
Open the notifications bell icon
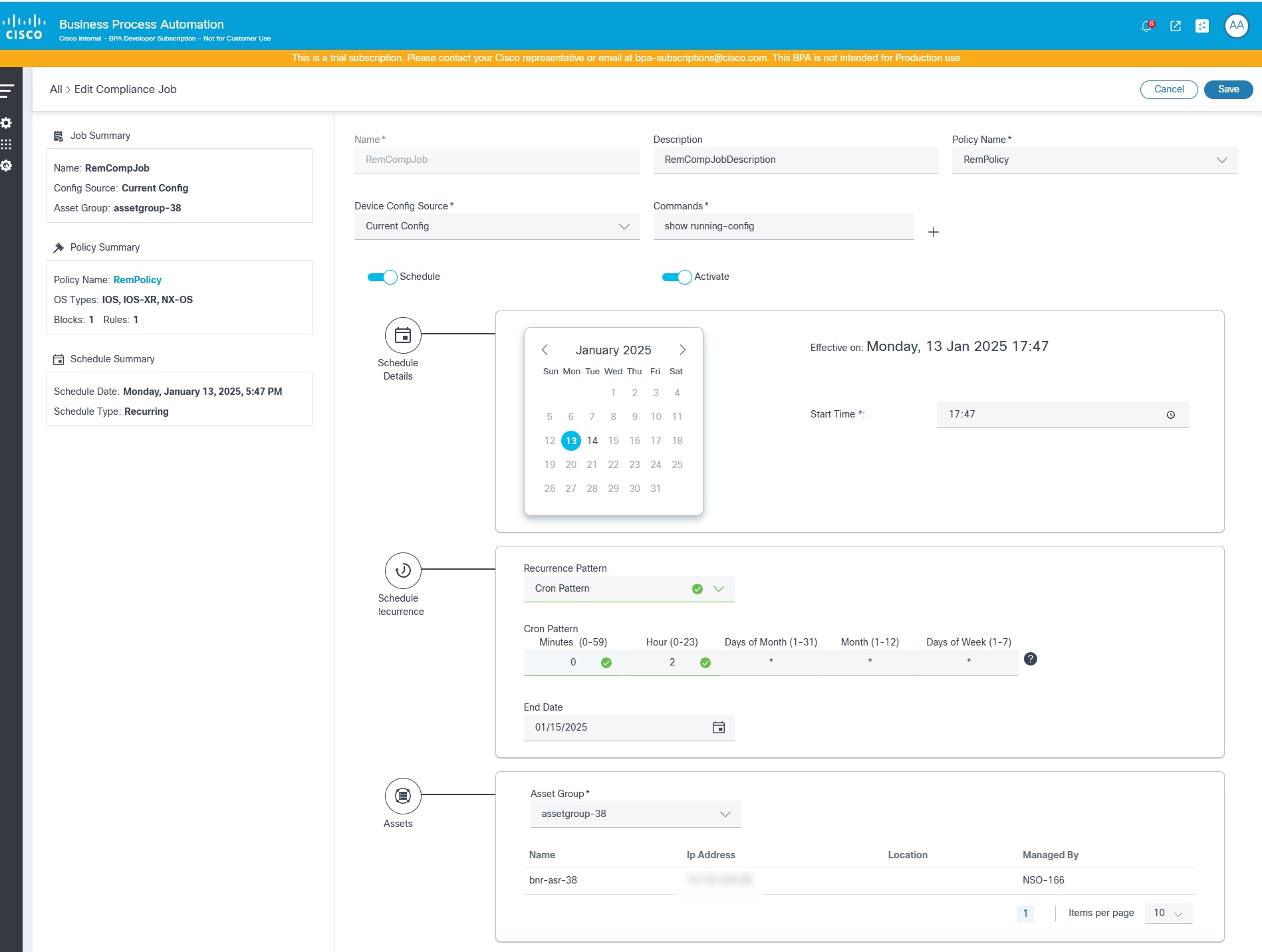point(1146,26)
